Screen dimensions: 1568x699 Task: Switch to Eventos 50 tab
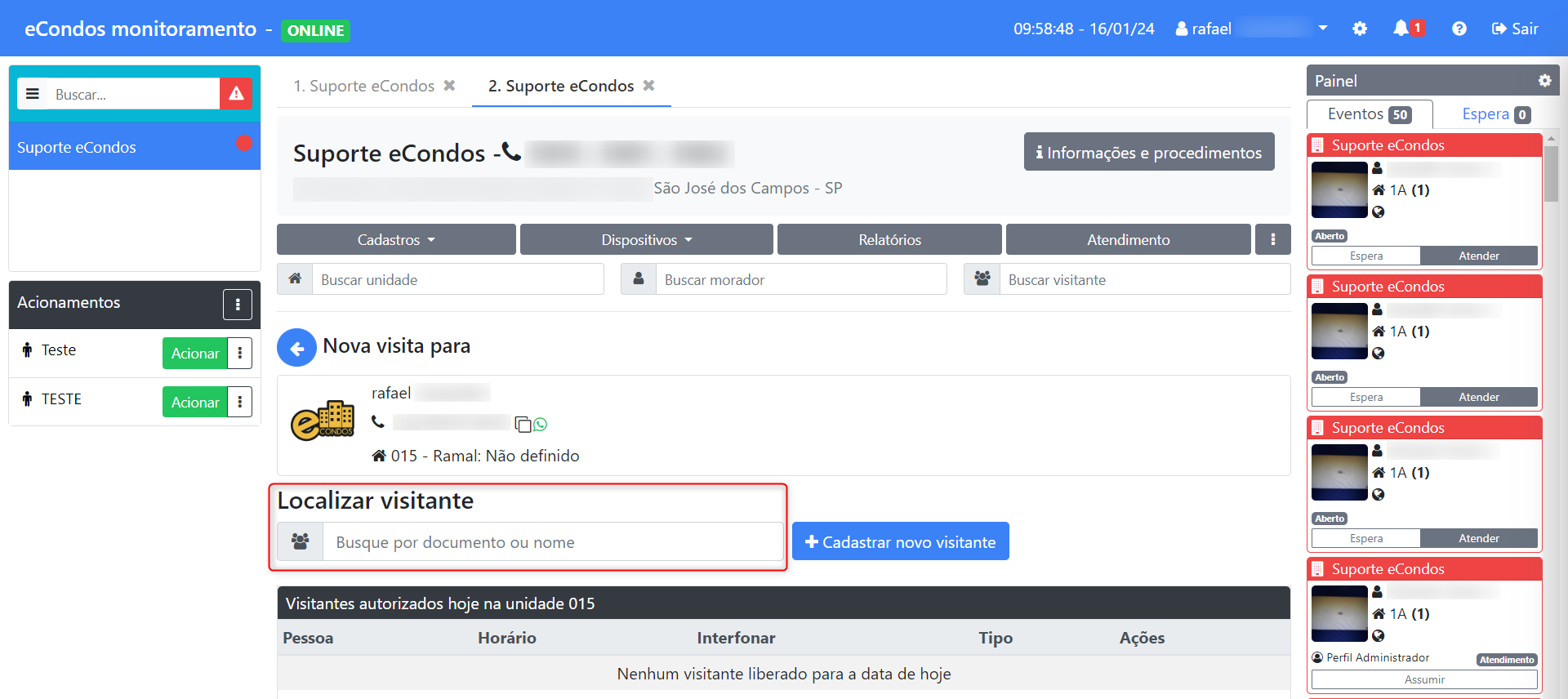click(x=1370, y=114)
